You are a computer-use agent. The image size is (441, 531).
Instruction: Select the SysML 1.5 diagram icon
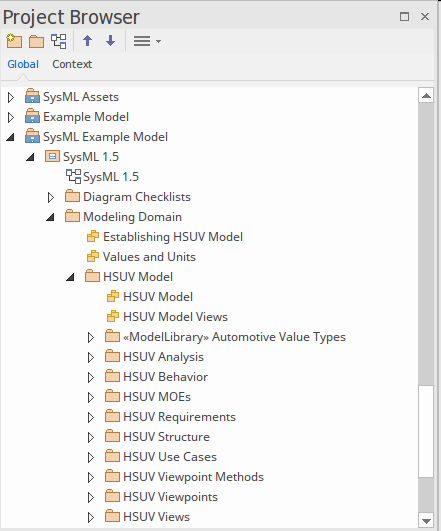point(73,176)
